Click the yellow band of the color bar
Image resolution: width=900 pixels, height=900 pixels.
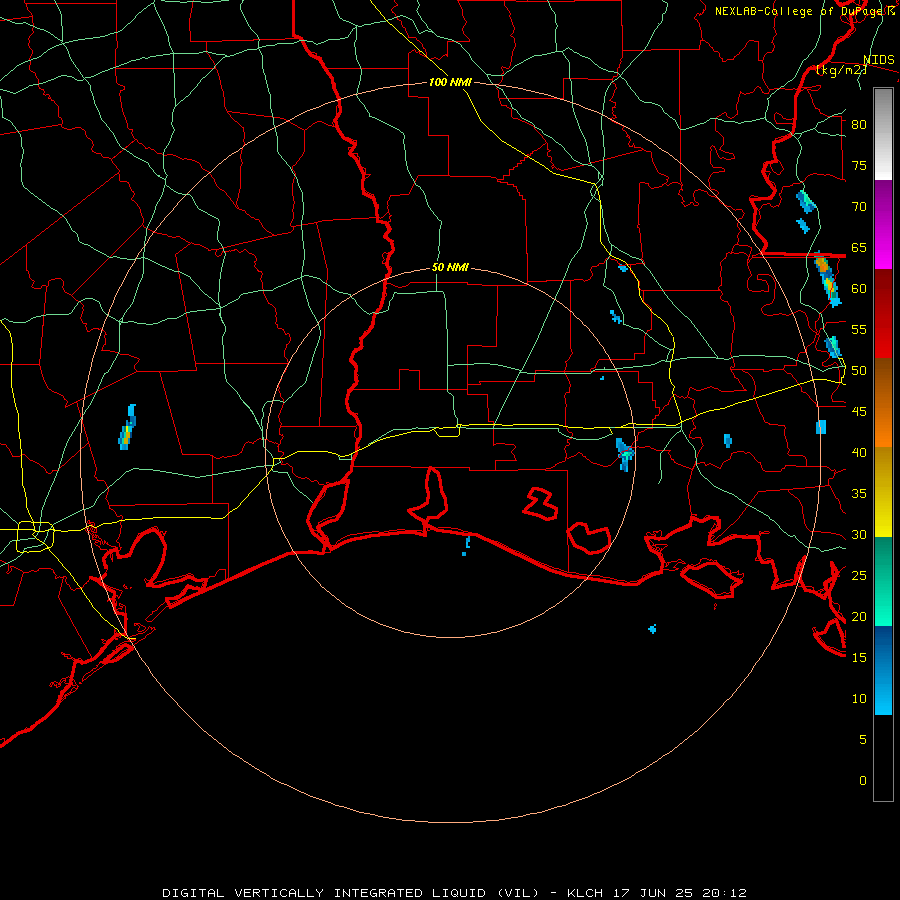883,492
